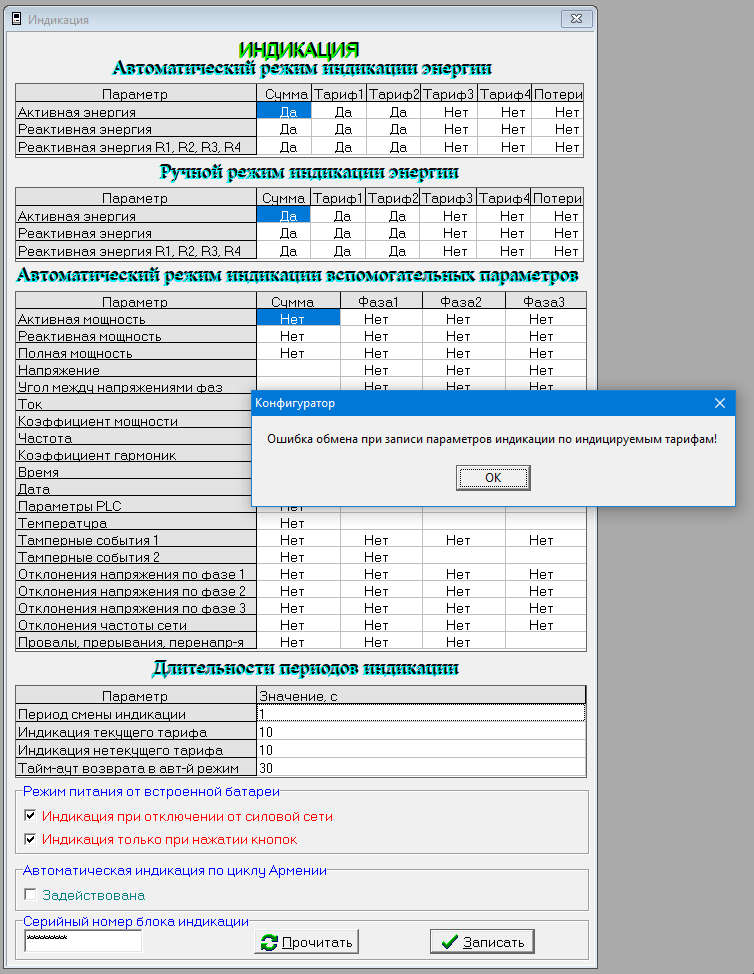754x974 pixels.
Task: Select manual mode R1, R2, R3, R4 Потери cell
Action: tap(557, 251)
